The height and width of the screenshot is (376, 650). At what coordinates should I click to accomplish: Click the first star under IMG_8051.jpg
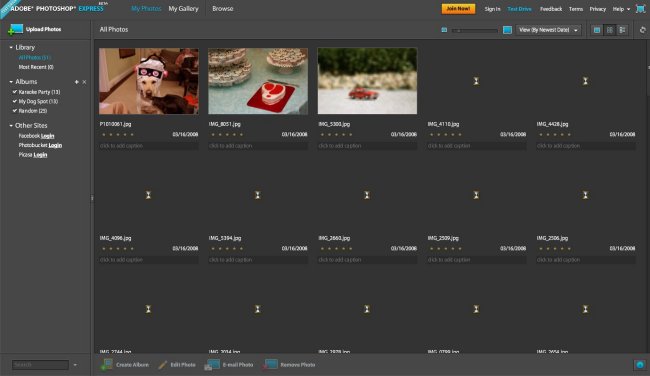[213, 134]
